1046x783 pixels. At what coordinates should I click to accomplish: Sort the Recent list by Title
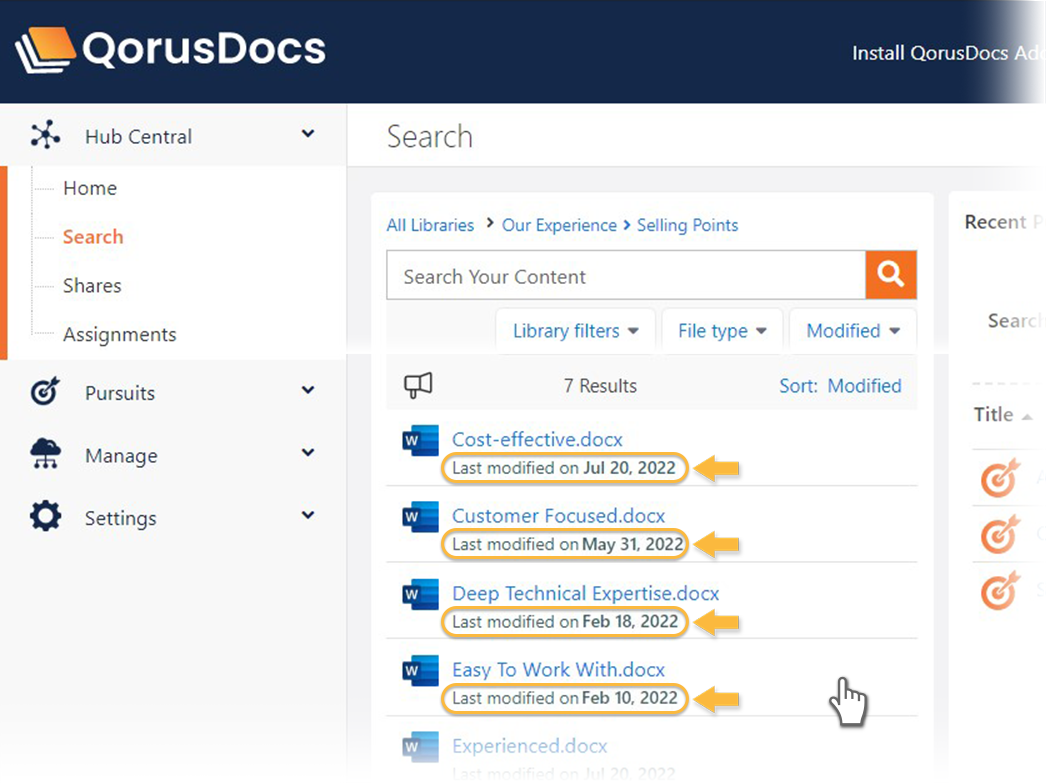pos(1003,415)
